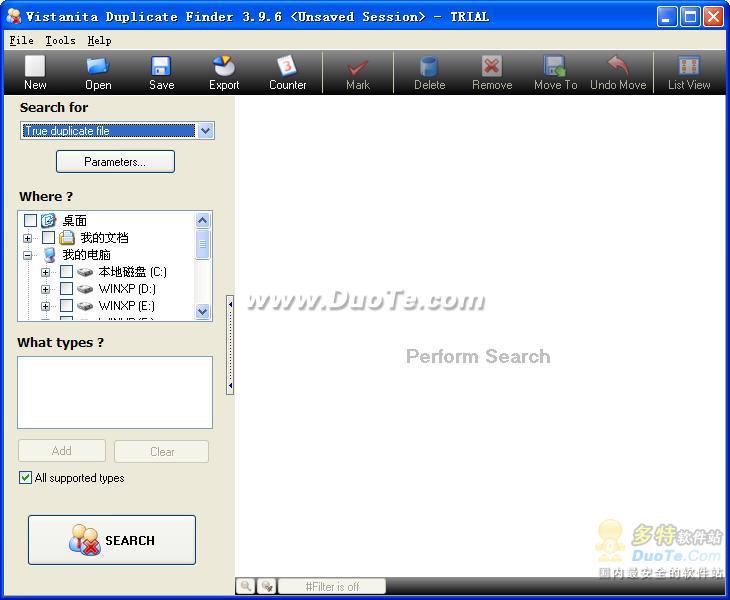Check the 桌面 checkbox
Image resolution: width=730 pixels, height=600 pixels.
point(30,220)
